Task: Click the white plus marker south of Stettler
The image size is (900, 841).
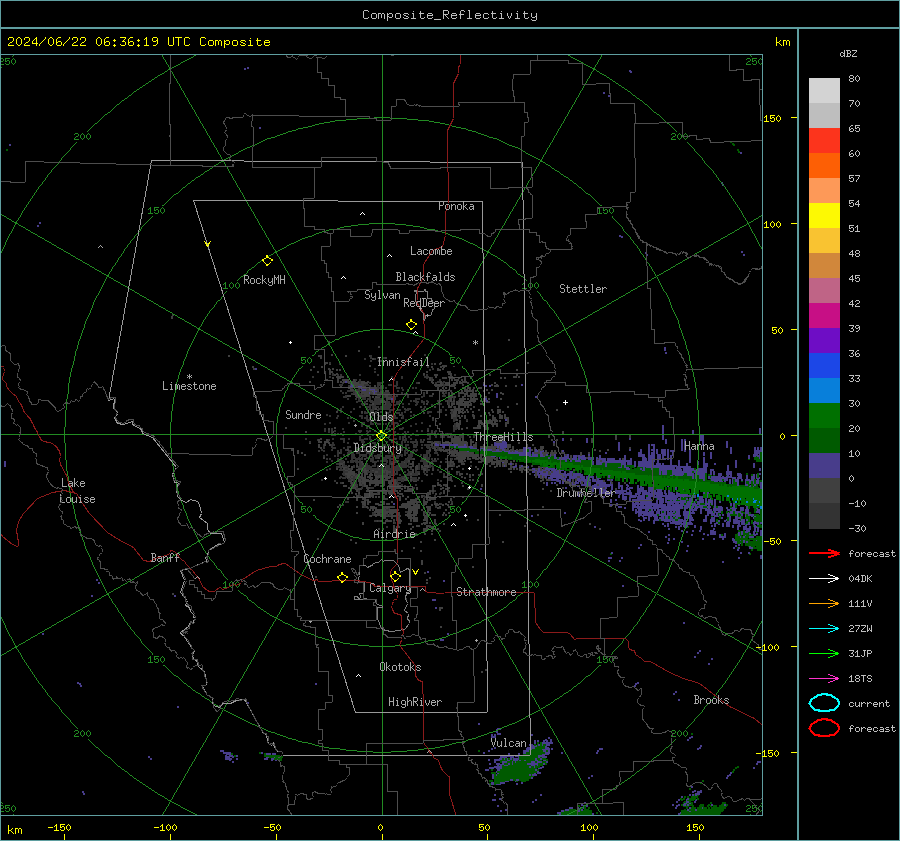Action: coord(565,402)
